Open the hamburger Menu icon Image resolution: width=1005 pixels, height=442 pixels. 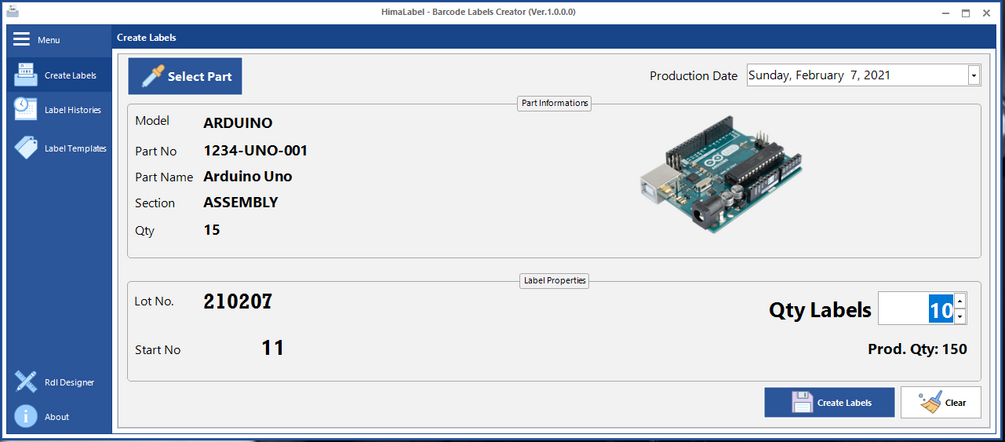tap(21, 39)
